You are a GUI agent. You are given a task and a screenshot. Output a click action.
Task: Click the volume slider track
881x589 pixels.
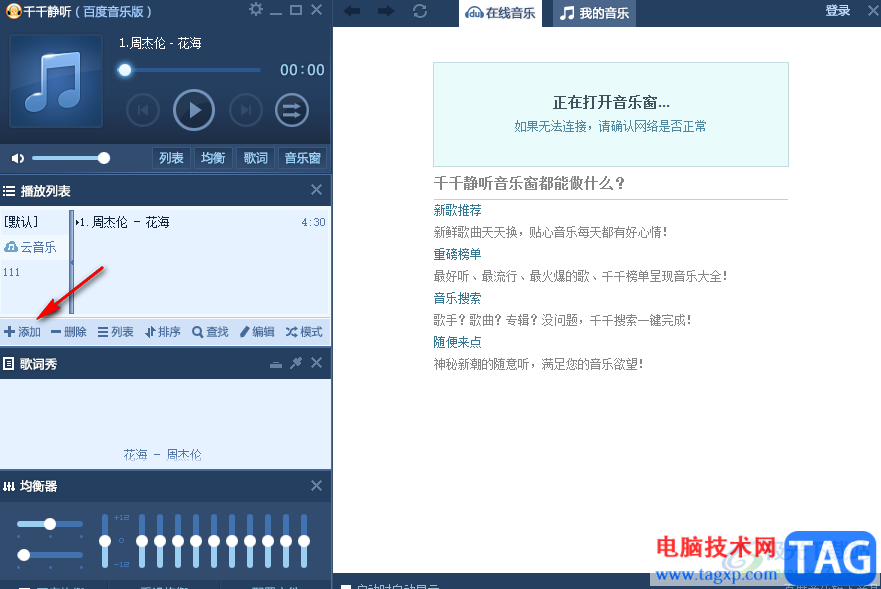click(67, 158)
